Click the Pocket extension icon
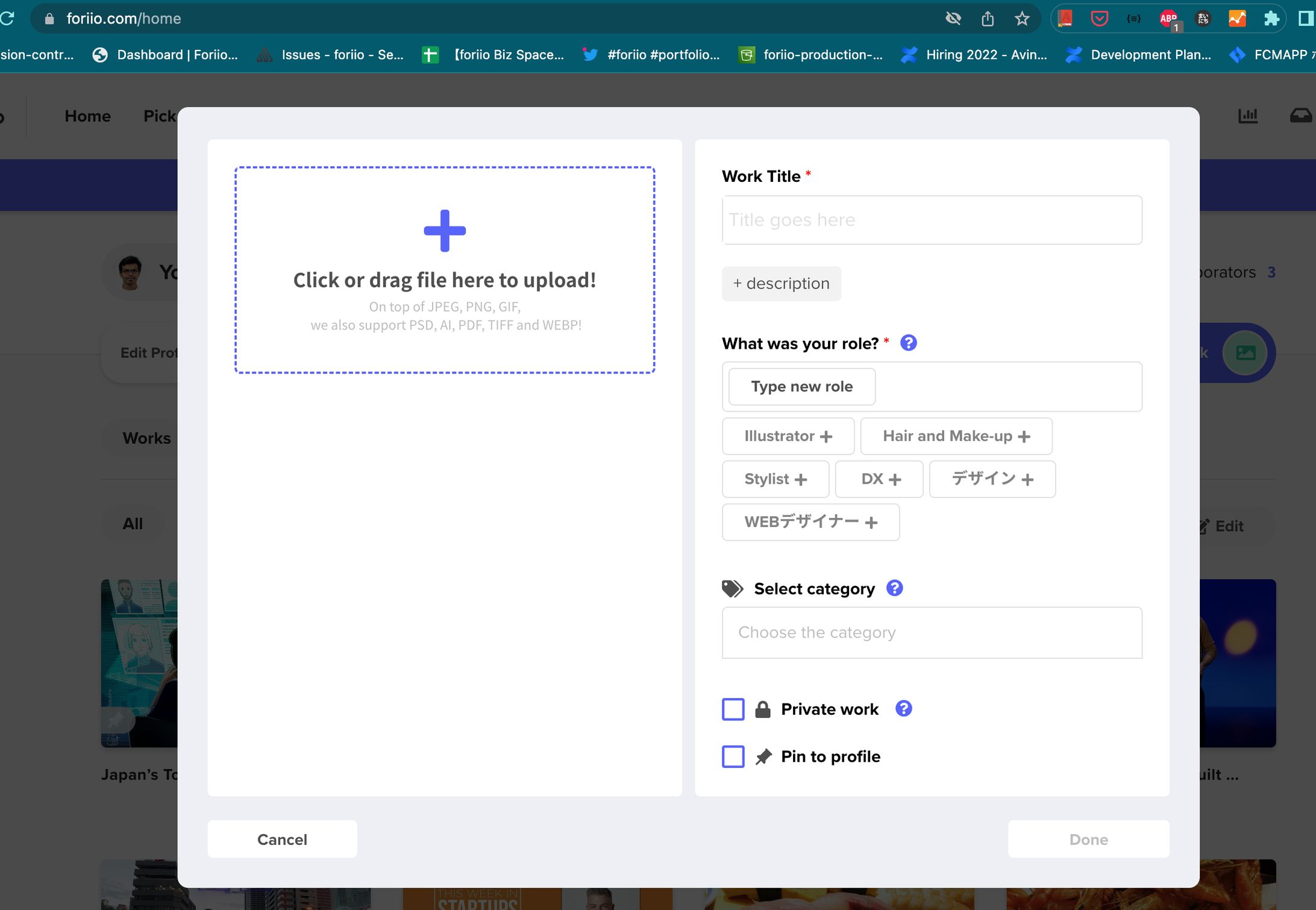The image size is (1316, 910). pyautogui.click(x=1099, y=19)
